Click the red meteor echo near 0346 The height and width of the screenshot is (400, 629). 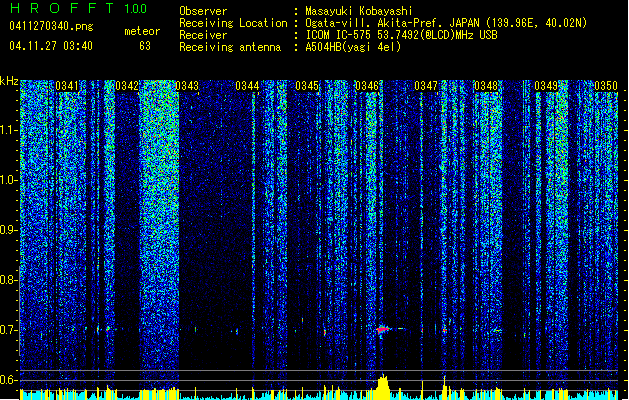click(383, 329)
